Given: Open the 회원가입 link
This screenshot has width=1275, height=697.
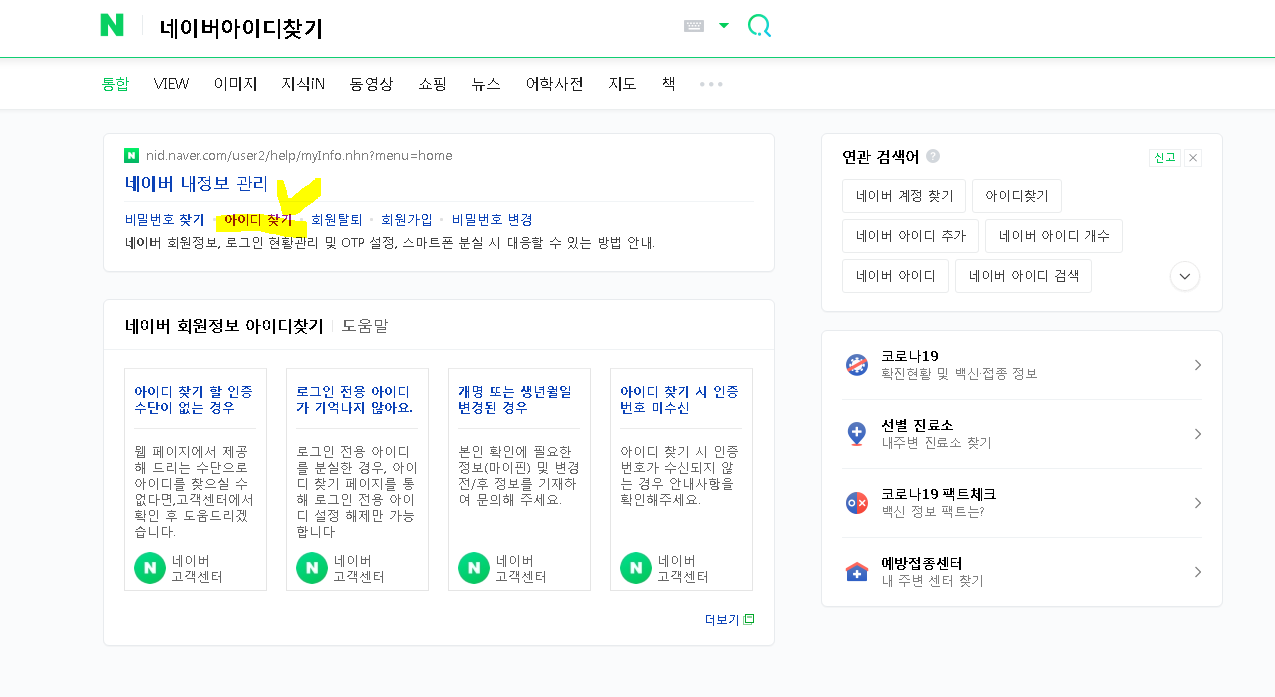Looking at the screenshot, I should point(407,219).
